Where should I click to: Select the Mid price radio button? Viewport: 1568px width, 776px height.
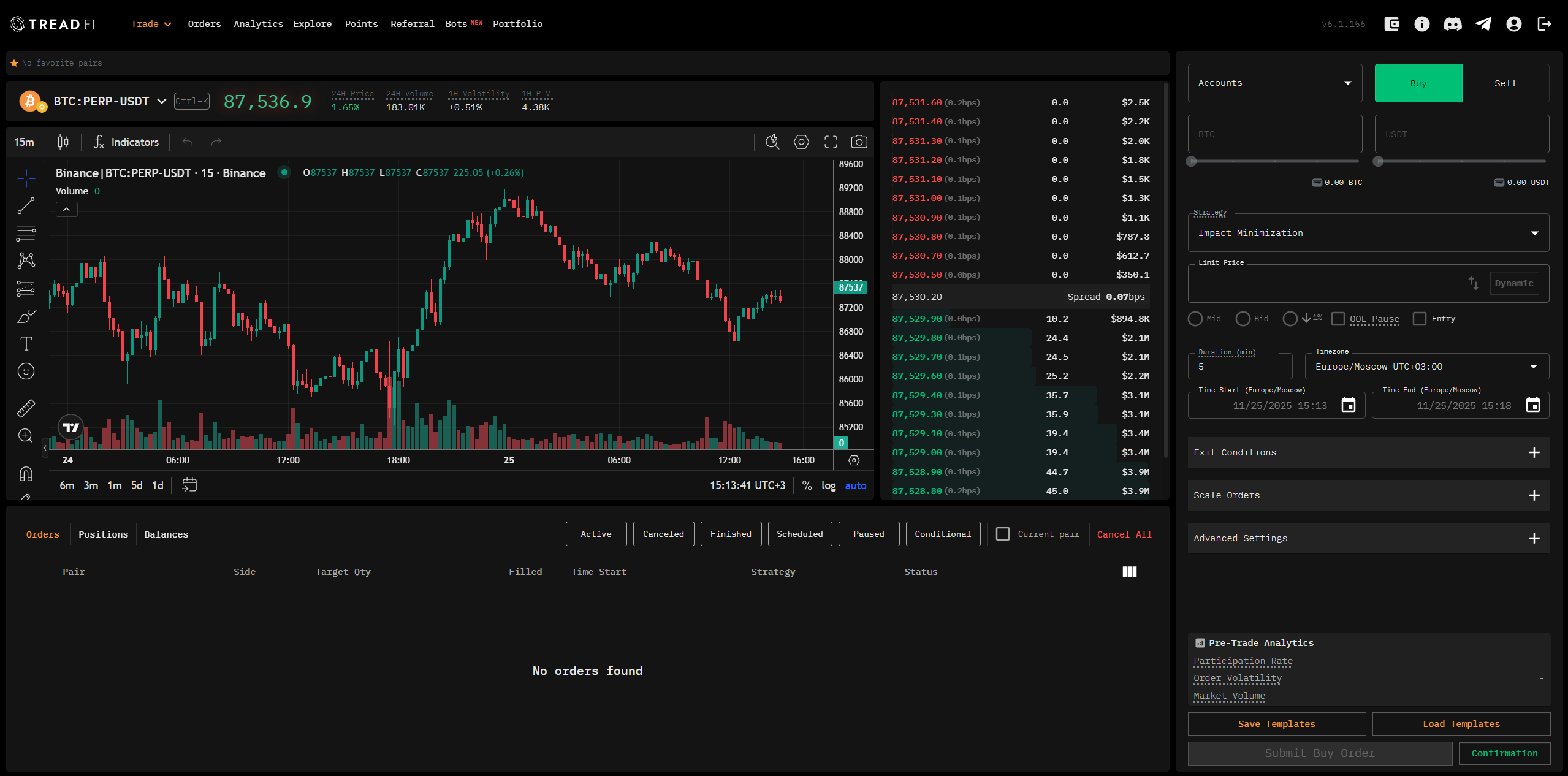[1195, 319]
